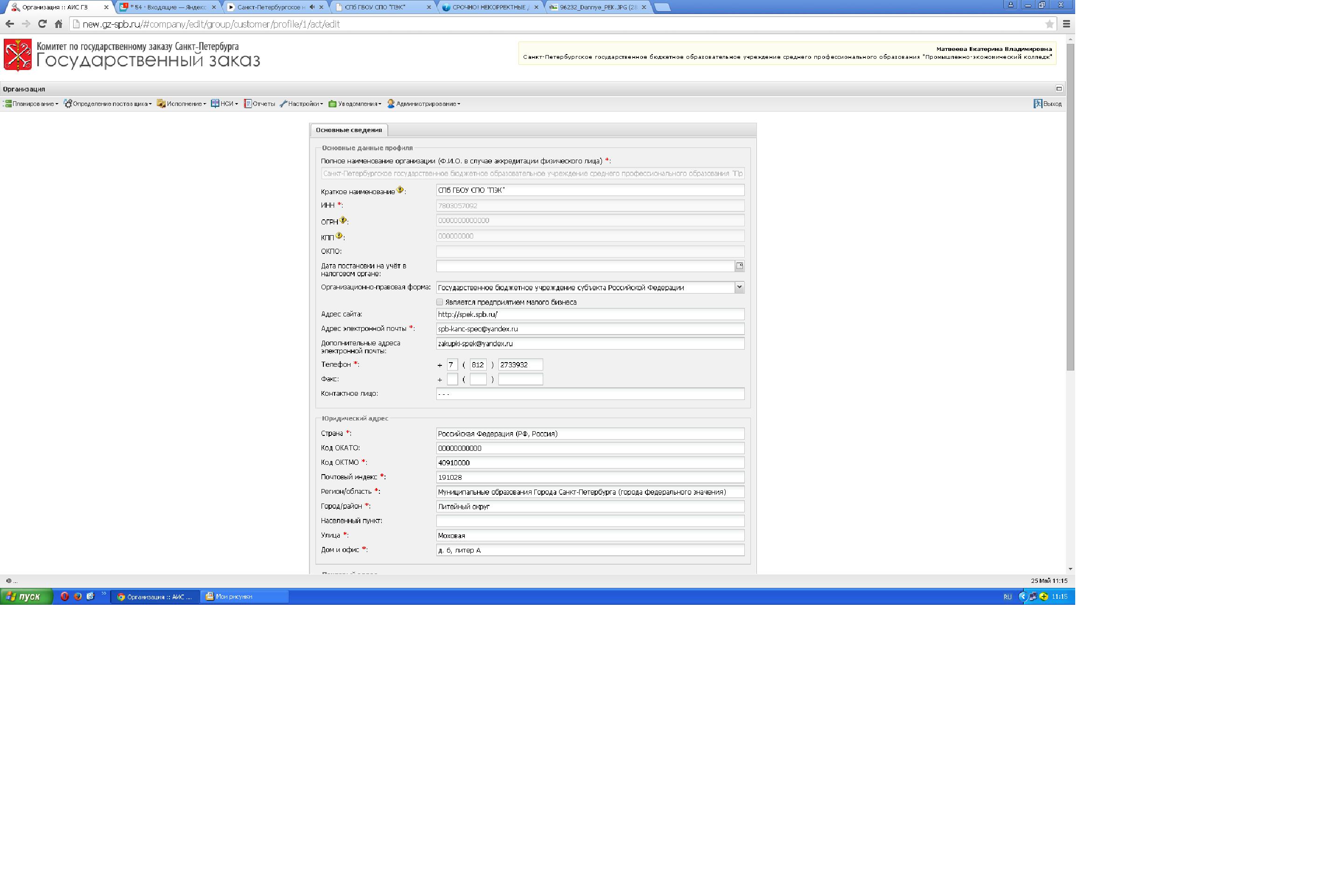Screen dimensions: 1344x896
Task: Enable the малого бизнеса checkbox
Action: coord(440,302)
